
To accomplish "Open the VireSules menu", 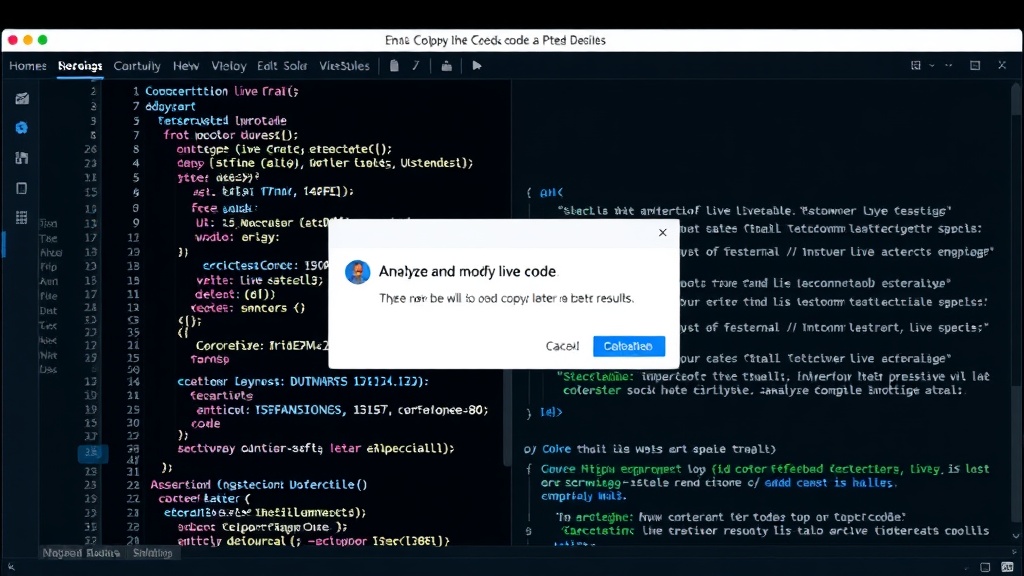I will point(344,66).
